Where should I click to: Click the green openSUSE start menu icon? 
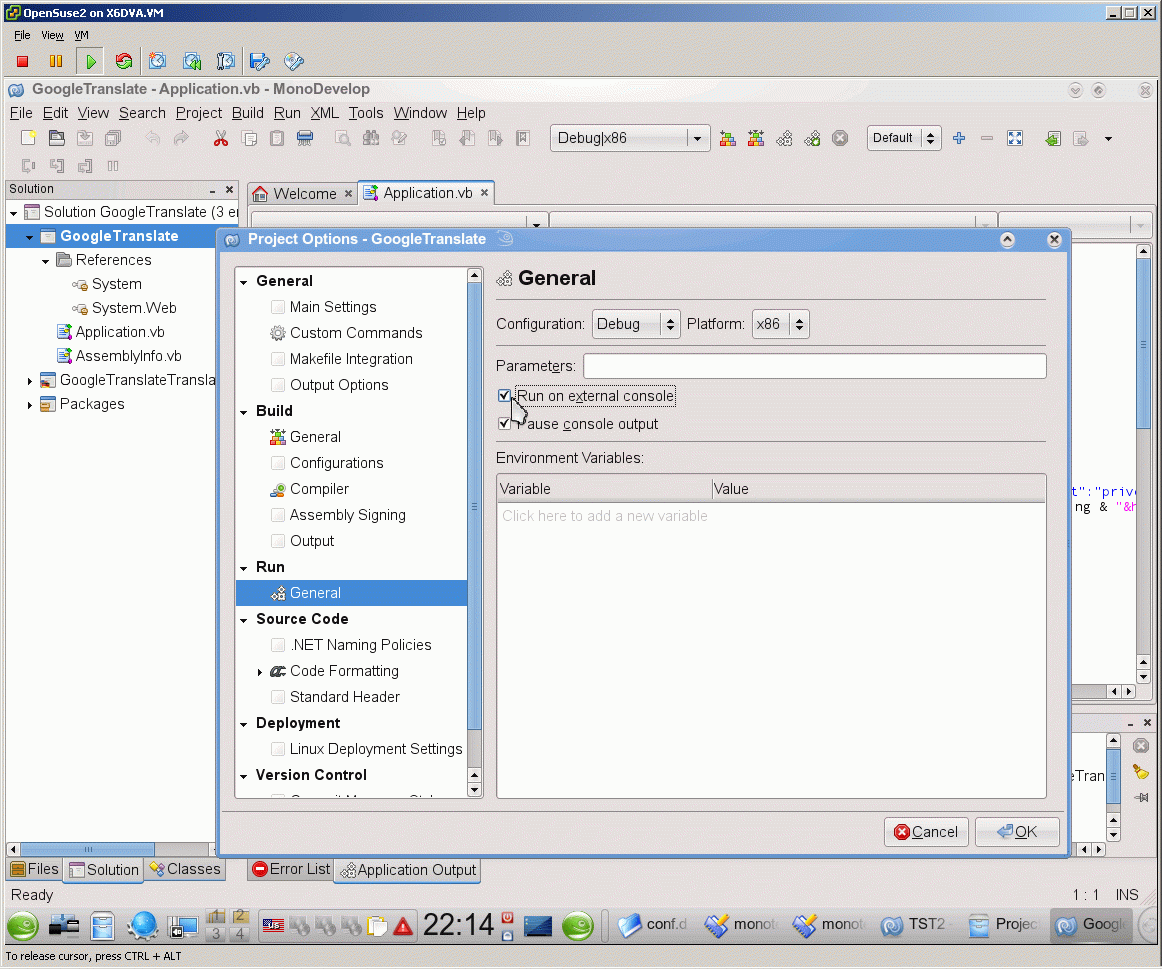[x=23, y=926]
